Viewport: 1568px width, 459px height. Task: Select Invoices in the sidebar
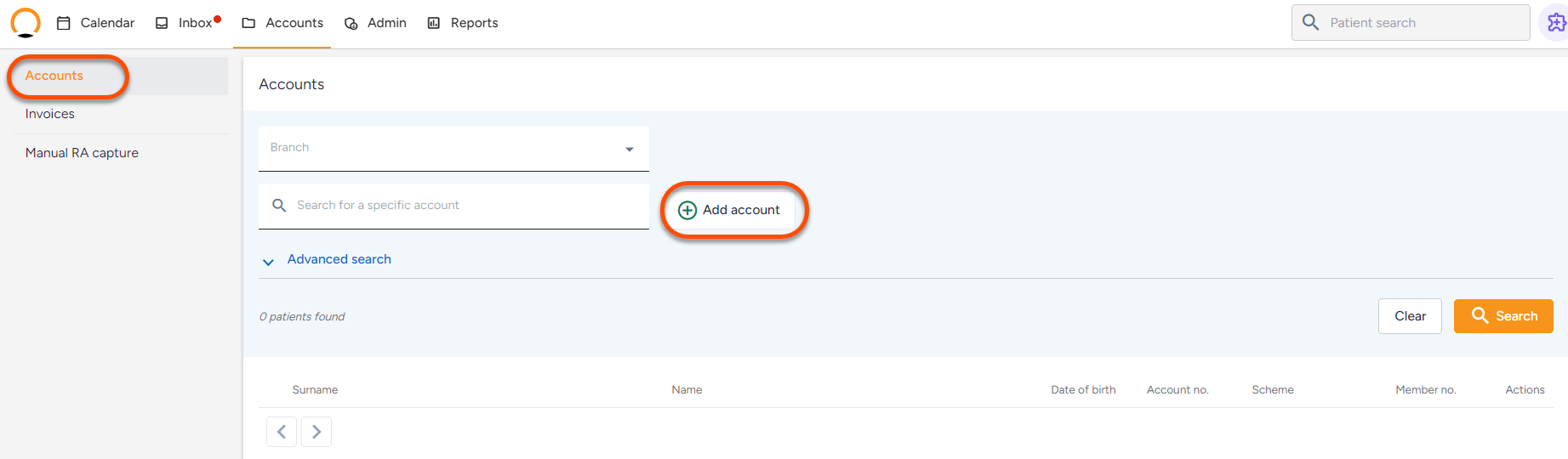(x=49, y=114)
